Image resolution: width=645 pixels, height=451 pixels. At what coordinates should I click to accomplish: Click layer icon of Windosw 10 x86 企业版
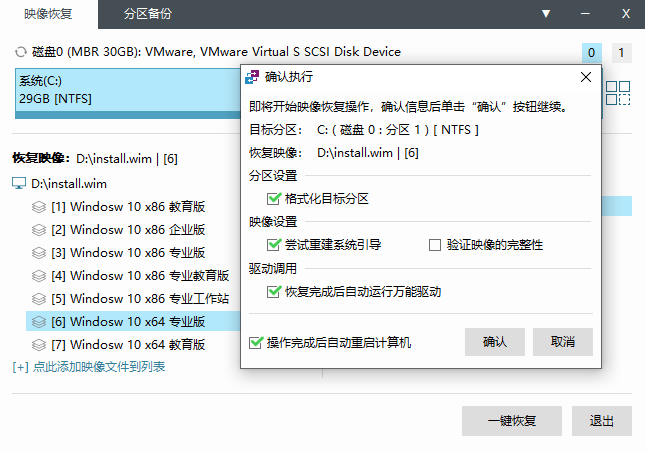[x=39, y=230]
